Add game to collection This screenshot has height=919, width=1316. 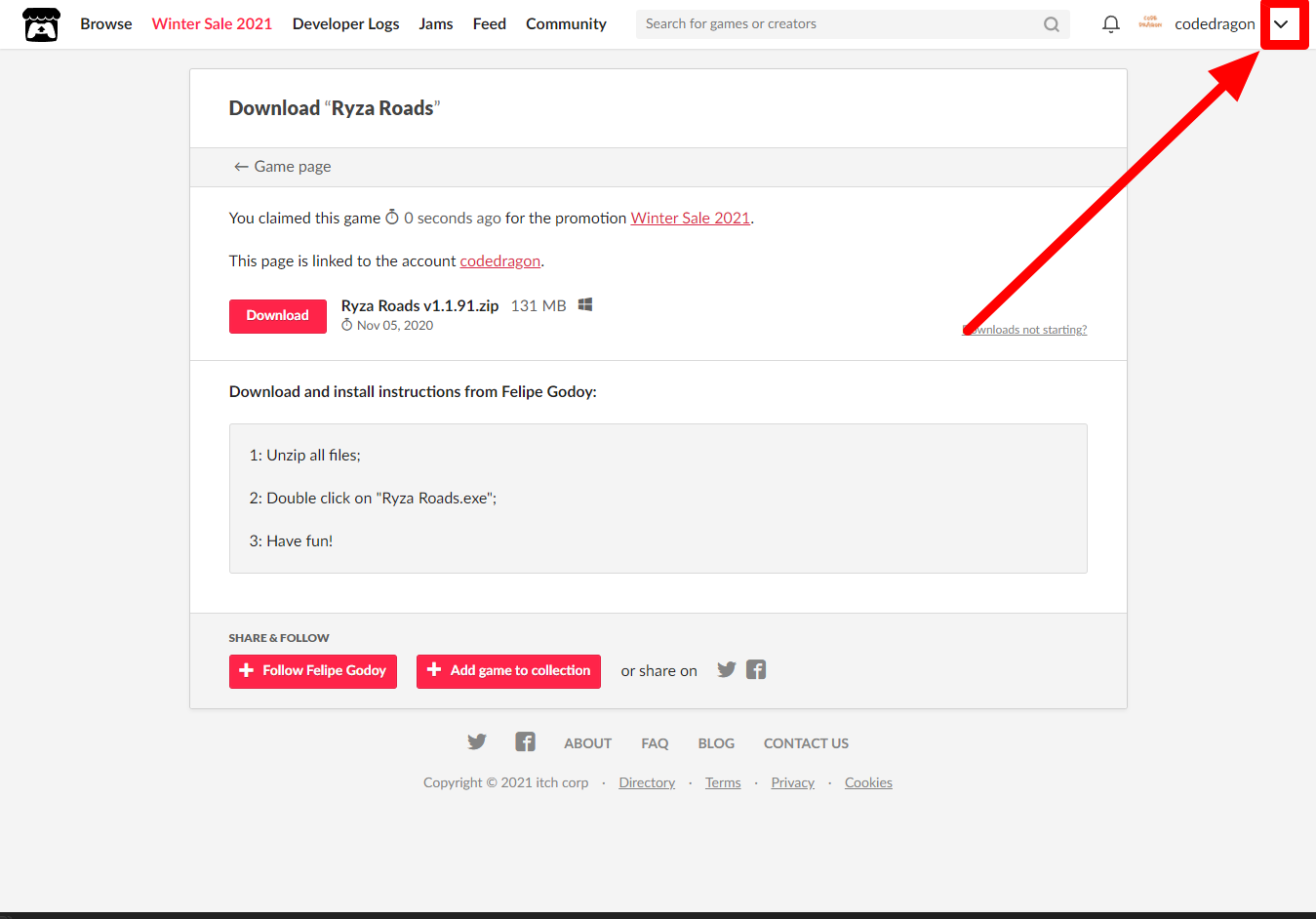508,671
